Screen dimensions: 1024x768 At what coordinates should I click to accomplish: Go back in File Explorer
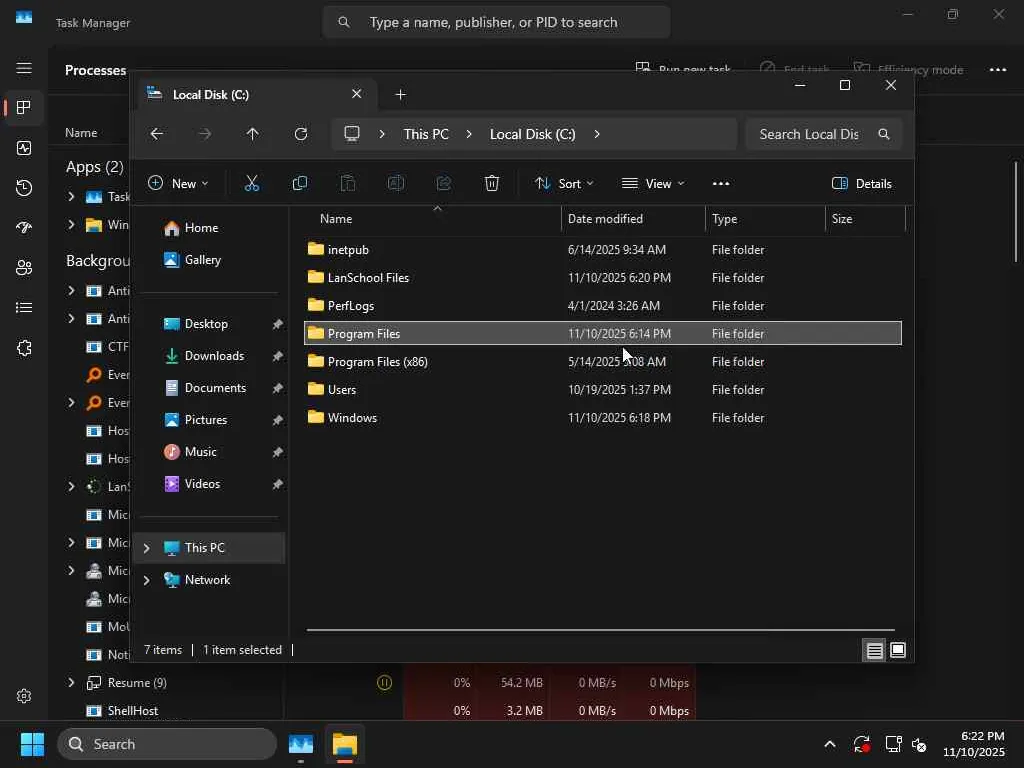[x=157, y=134]
